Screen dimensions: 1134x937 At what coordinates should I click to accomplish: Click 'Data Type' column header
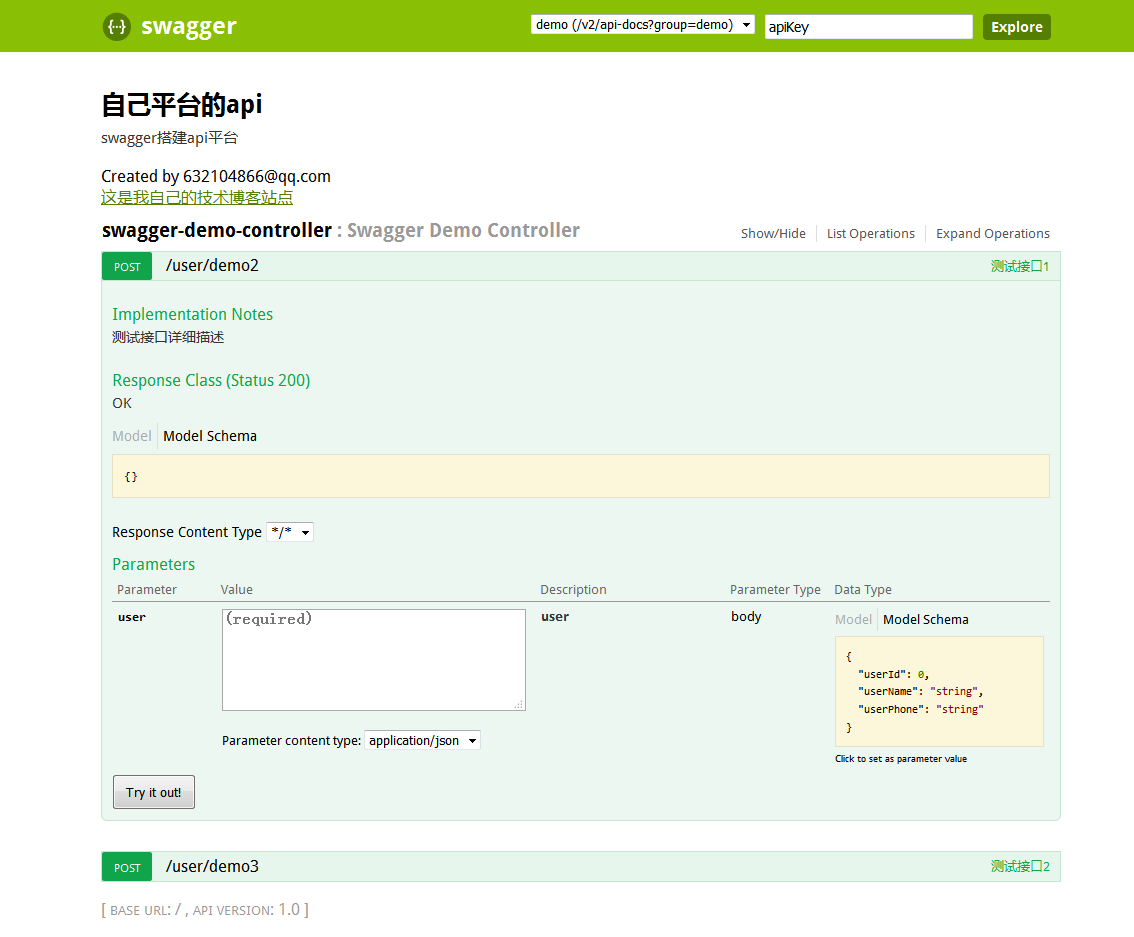[863, 589]
